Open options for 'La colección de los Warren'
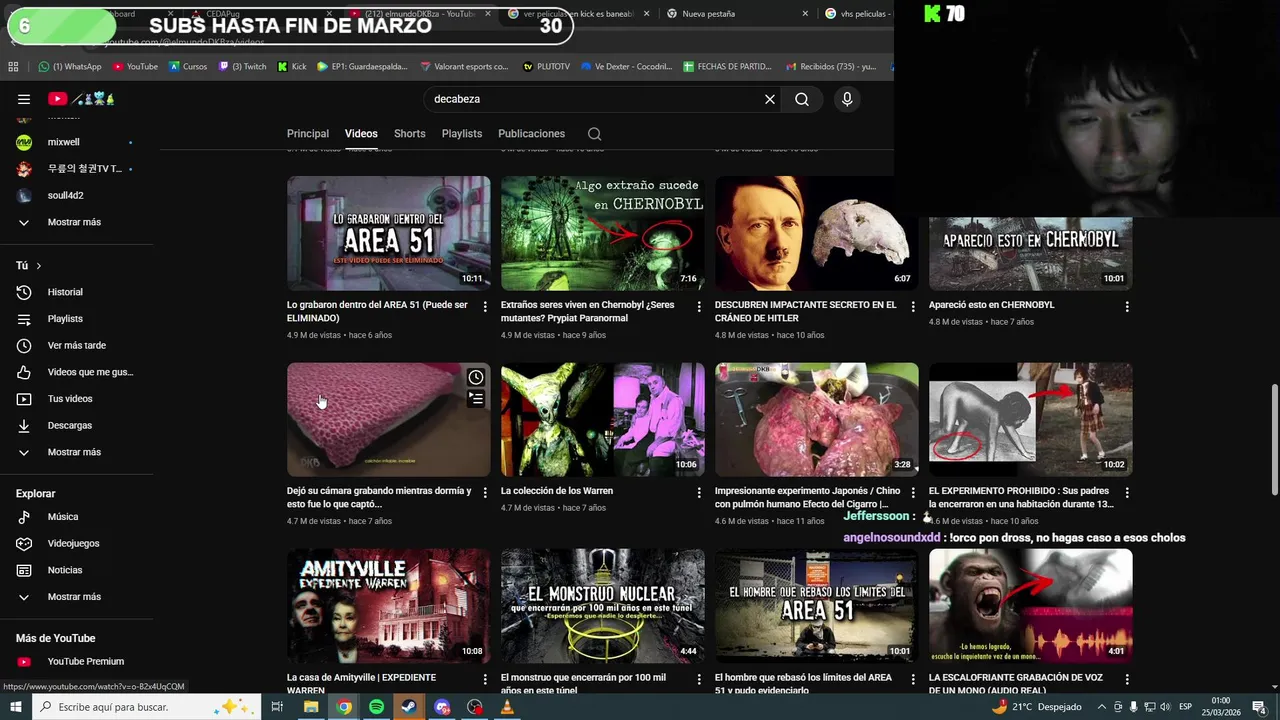This screenshot has width=1280, height=720. (699, 493)
